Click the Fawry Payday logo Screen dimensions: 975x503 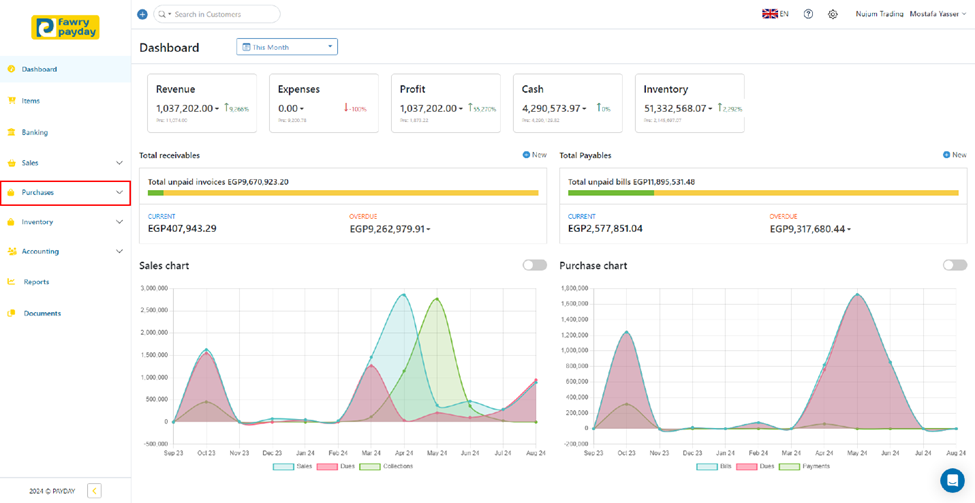(65, 27)
